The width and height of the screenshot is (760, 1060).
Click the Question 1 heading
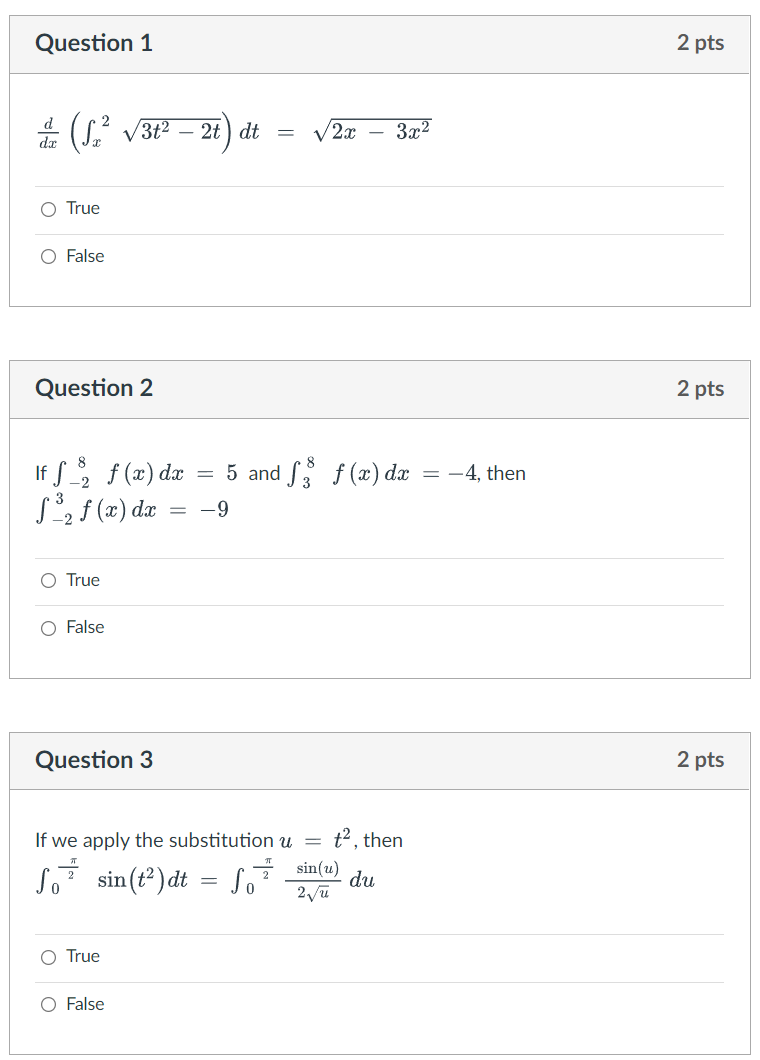coord(94,43)
